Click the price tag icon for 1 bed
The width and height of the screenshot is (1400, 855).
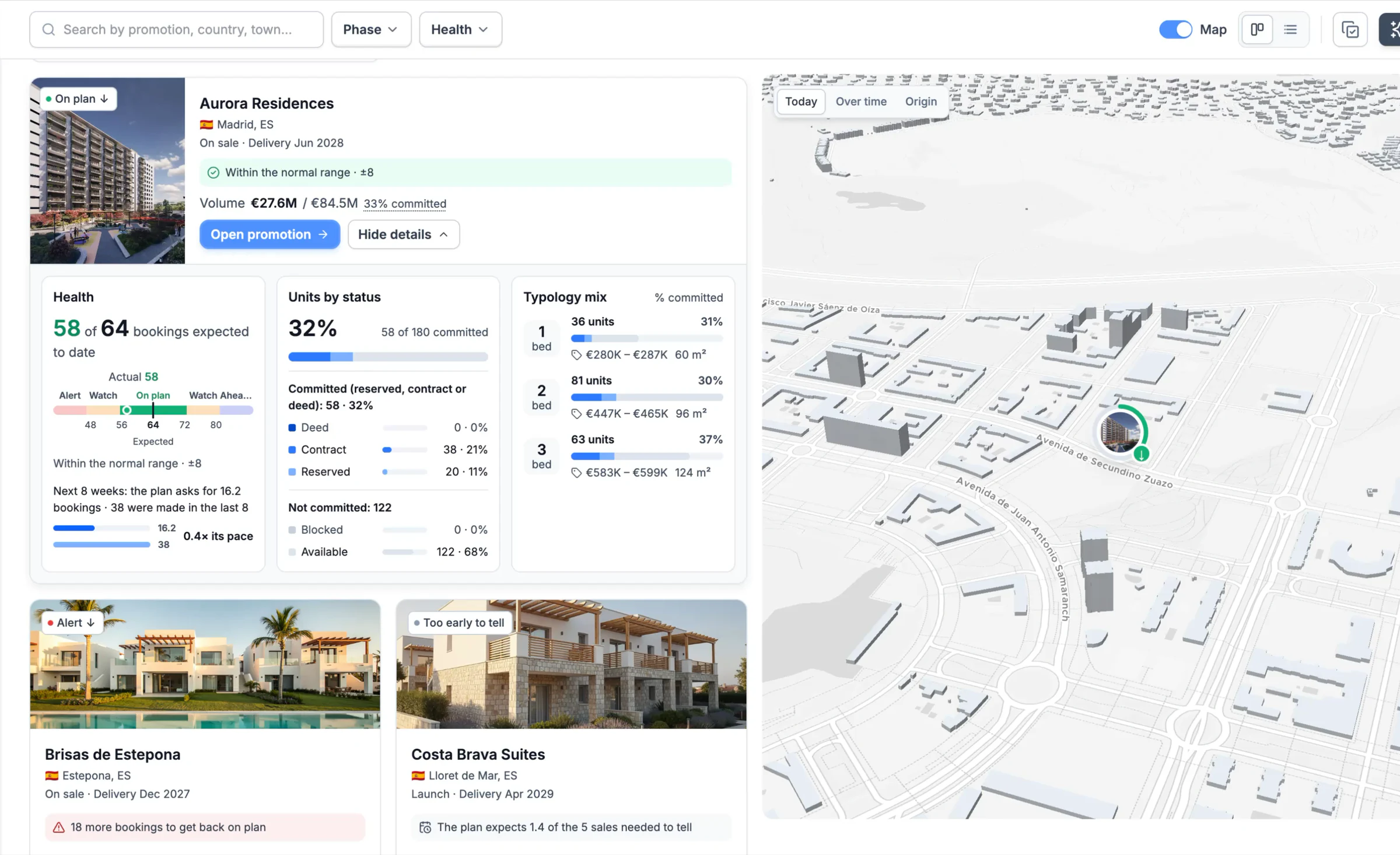(x=576, y=355)
